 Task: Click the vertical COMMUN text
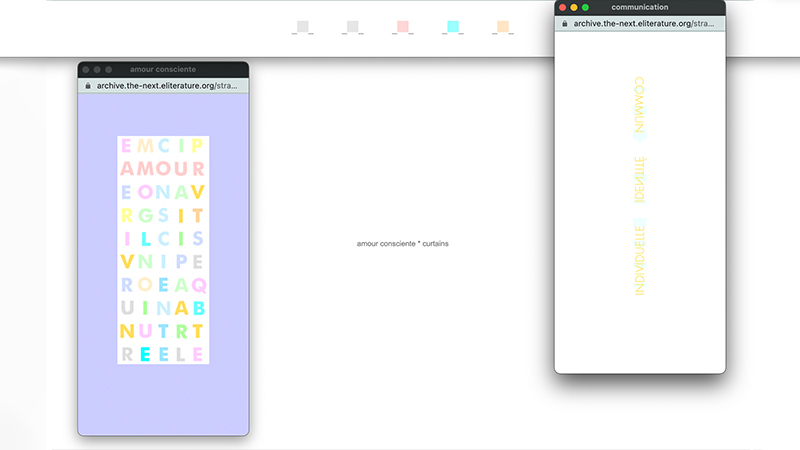click(x=640, y=106)
